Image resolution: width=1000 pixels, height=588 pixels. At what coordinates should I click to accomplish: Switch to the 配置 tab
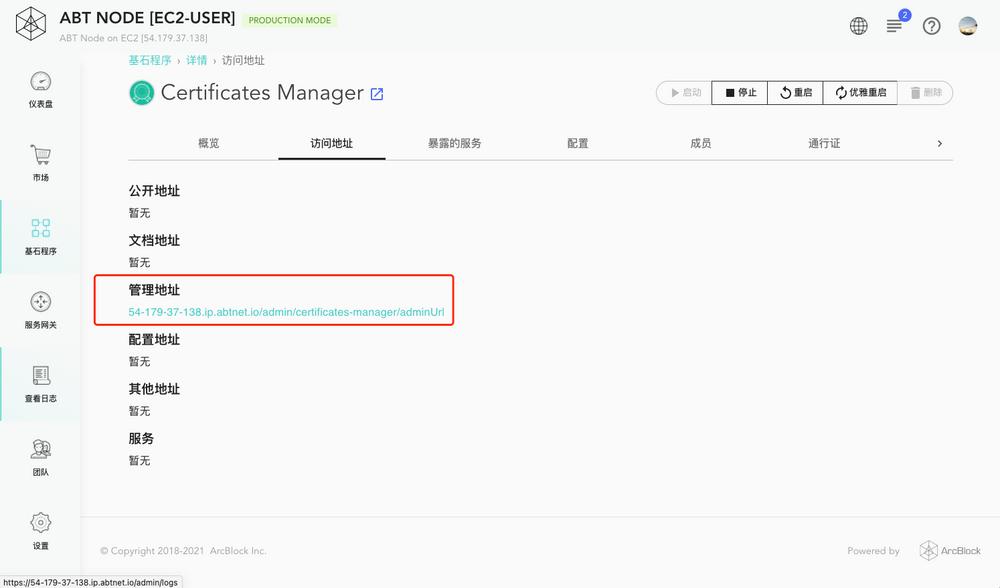[578, 143]
